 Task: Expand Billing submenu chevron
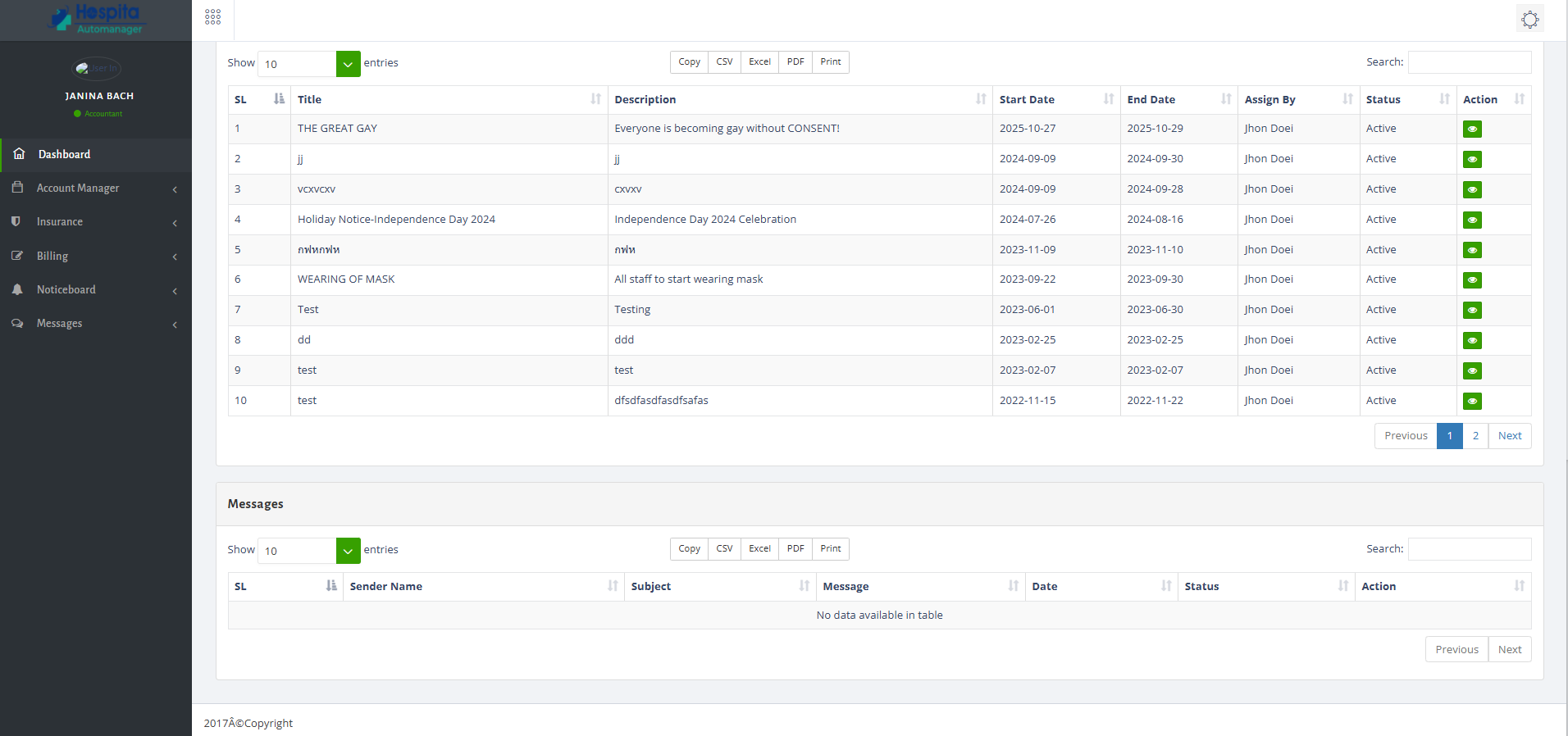click(x=175, y=257)
